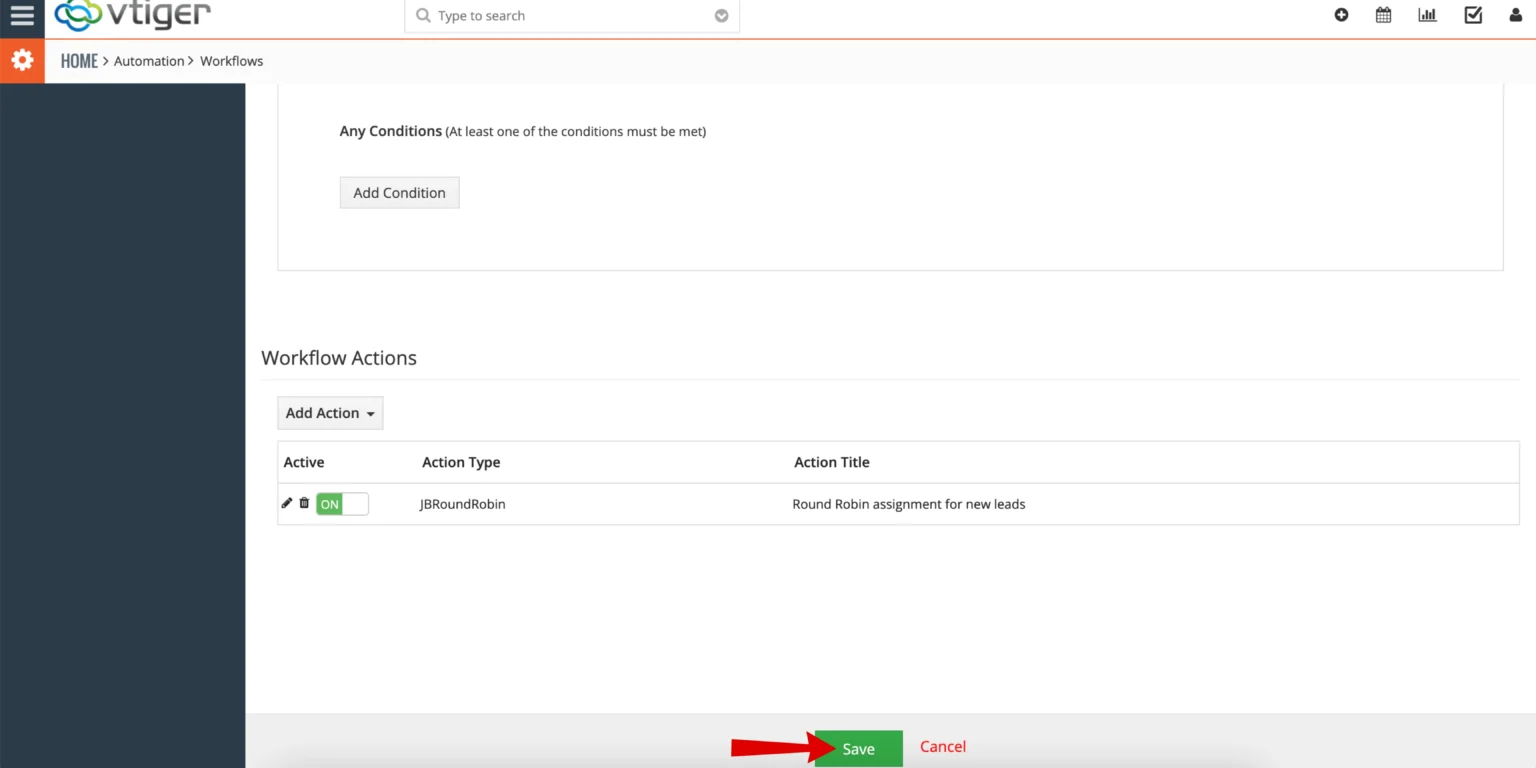View reports via the bar chart icon

(x=1427, y=15)
